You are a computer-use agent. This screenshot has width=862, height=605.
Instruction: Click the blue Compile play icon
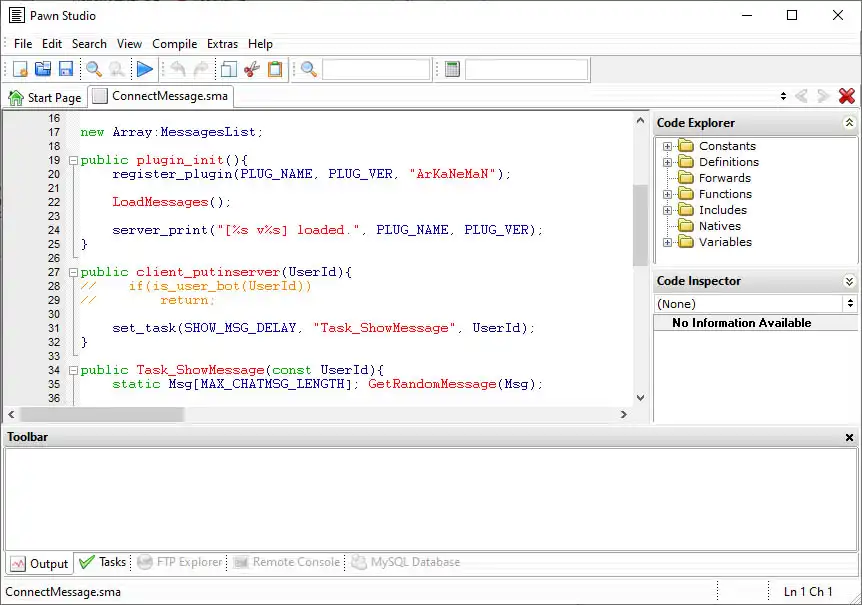[145, 69]
